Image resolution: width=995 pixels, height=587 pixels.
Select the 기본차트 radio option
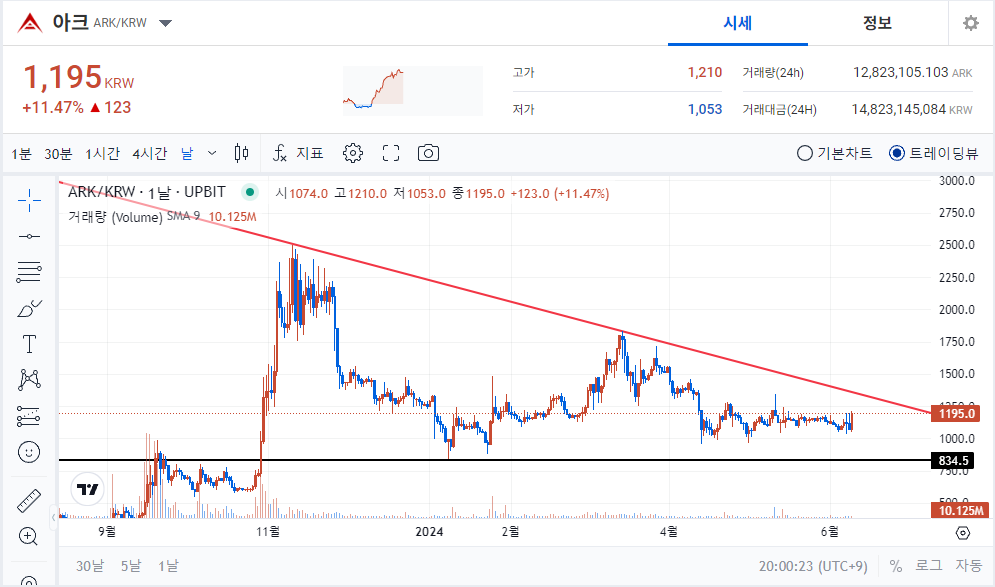tap(834, 153)
